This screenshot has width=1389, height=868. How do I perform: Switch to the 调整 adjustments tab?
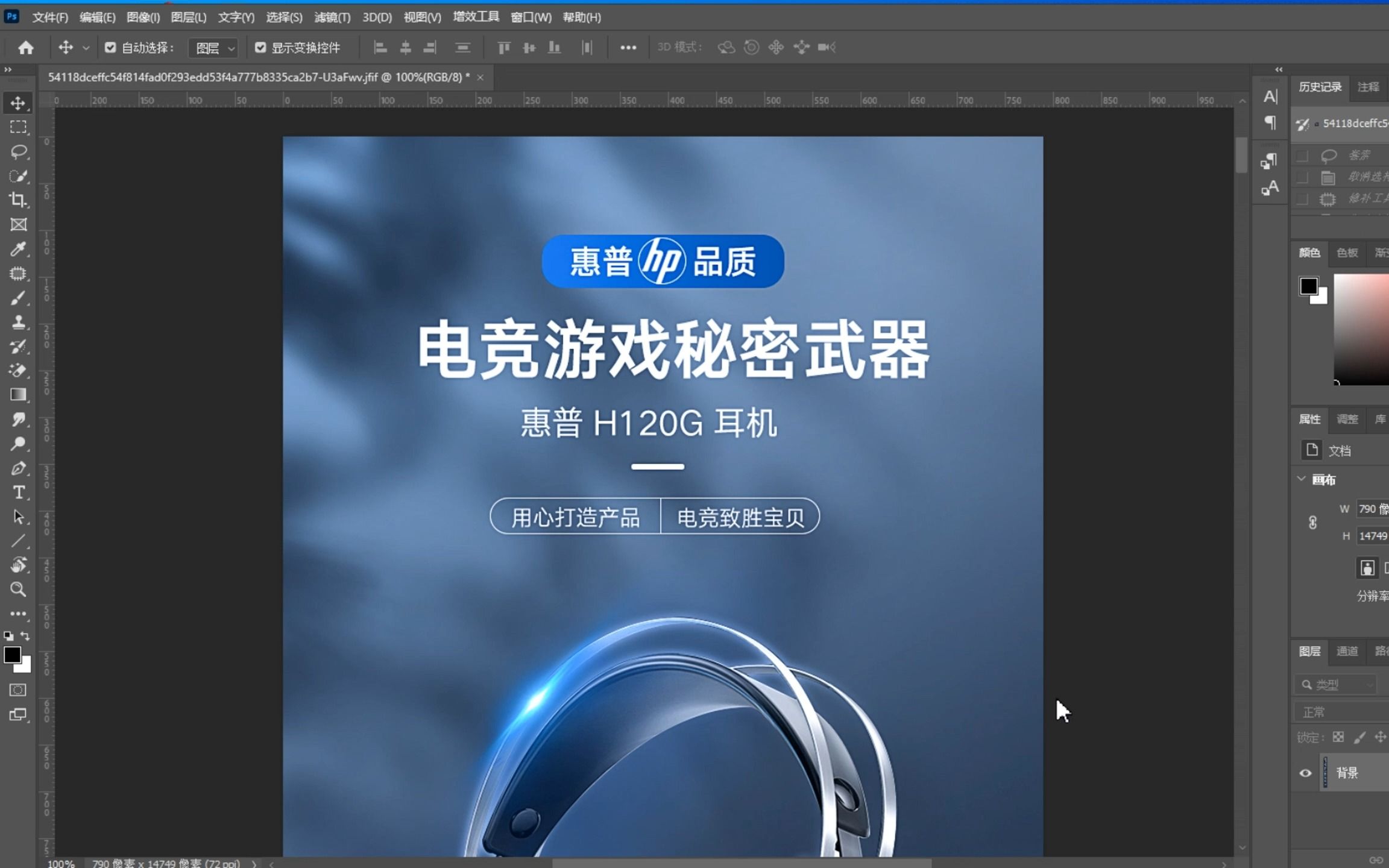[1347, 419]
